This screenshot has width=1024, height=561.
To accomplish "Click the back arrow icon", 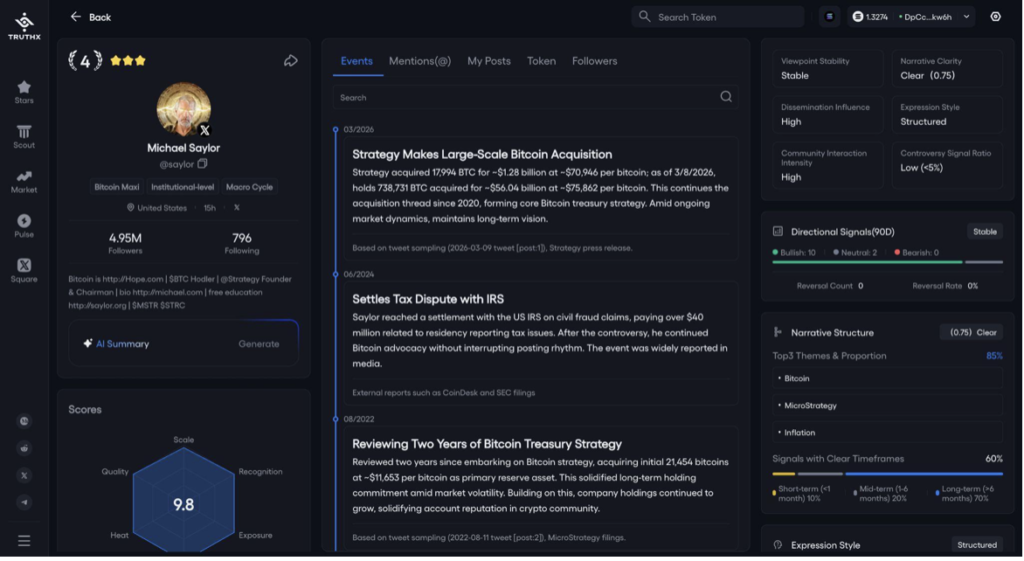I will tap(76, 16).
